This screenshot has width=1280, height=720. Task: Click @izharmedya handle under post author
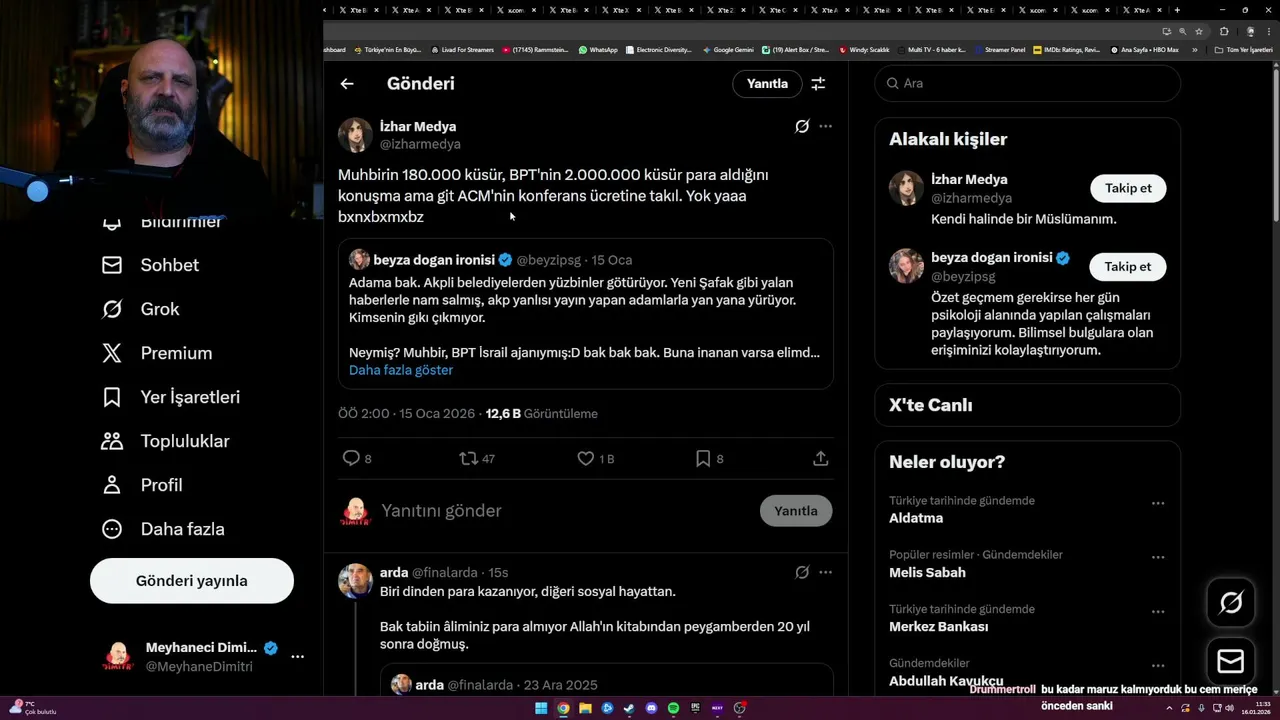click(x=420, y=144)
